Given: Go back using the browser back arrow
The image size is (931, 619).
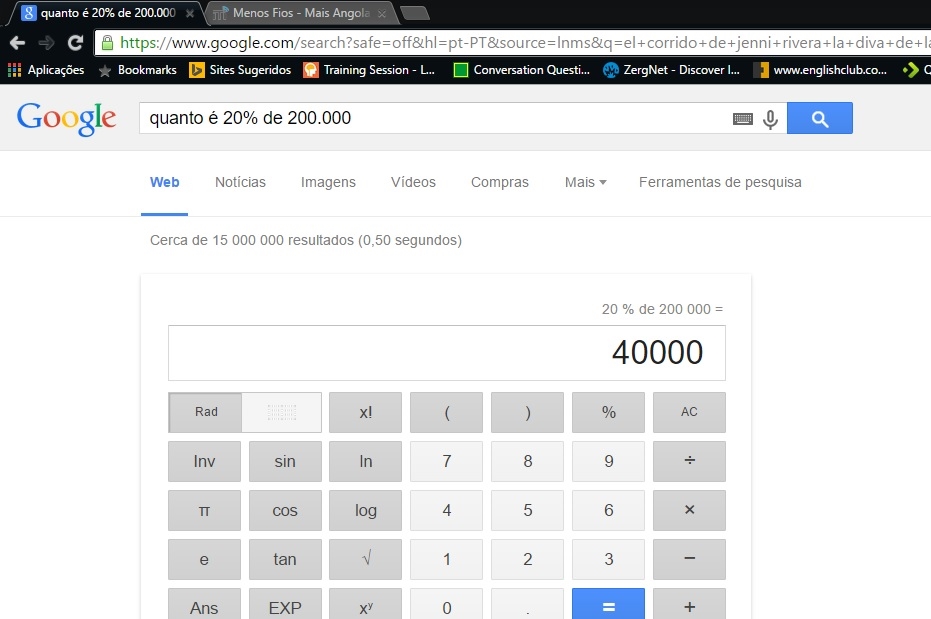Looking at the screenshot, I should pos(17,43).
